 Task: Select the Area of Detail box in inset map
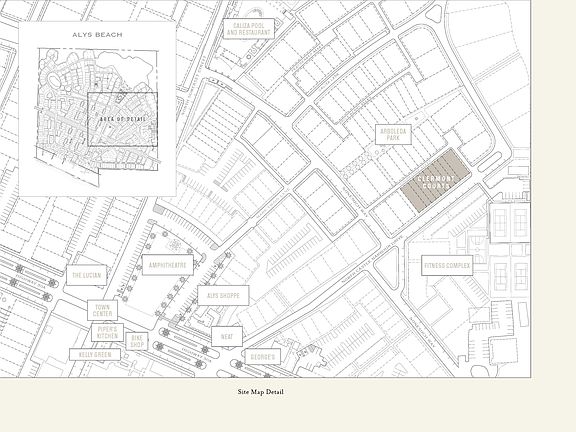click(122, 119)
